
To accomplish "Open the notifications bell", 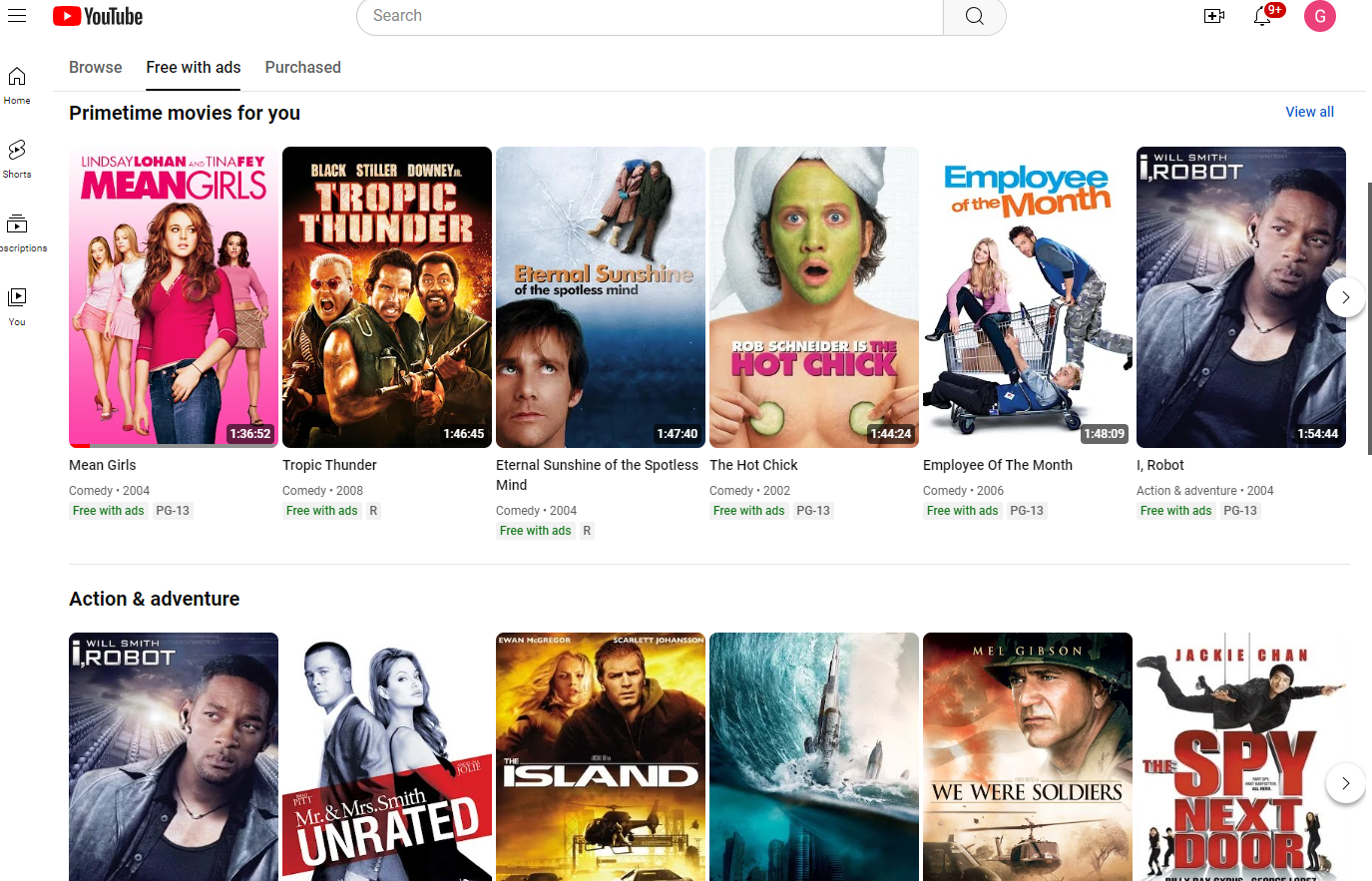I will point(1263,16).
